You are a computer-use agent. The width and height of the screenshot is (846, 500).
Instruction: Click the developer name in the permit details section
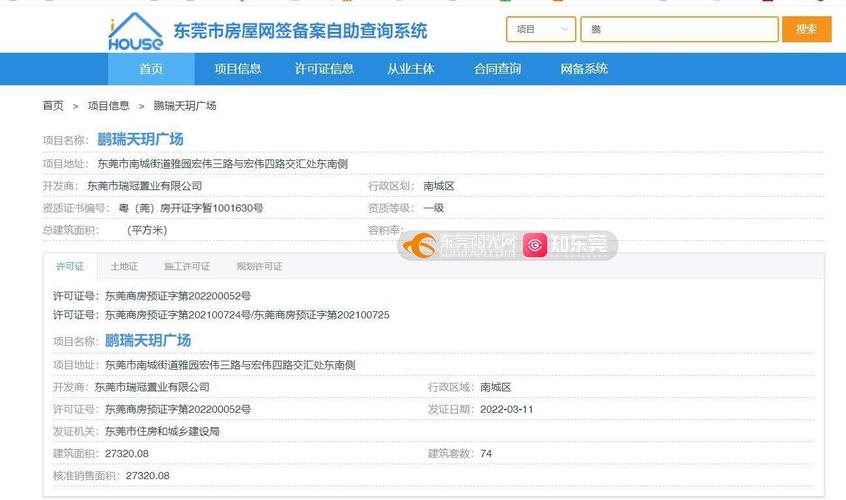click(152, 387)
